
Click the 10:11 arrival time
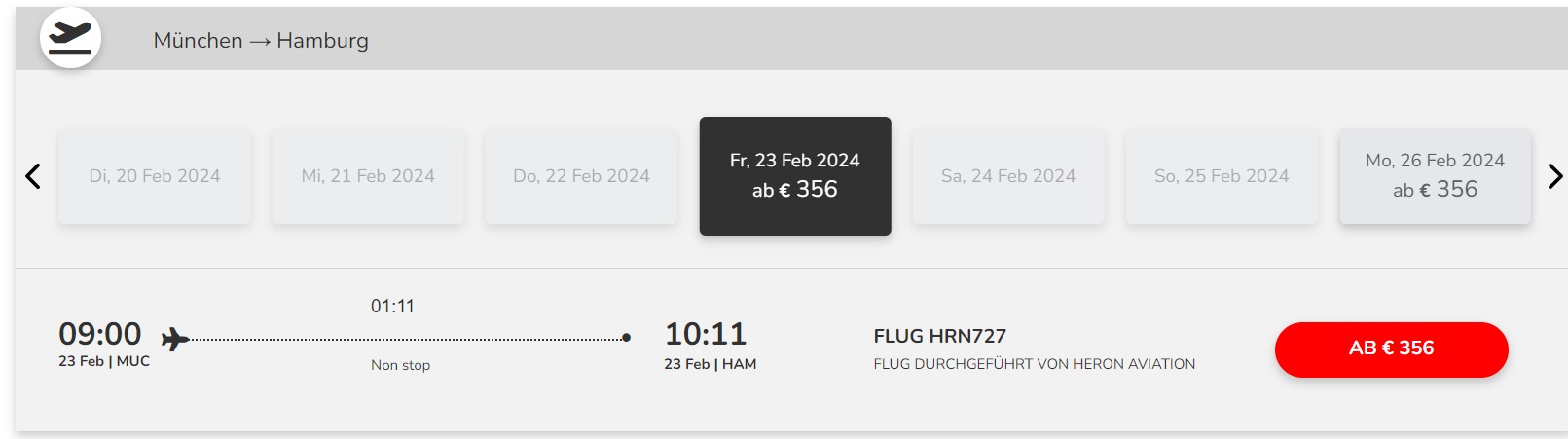tap(706, 334)
